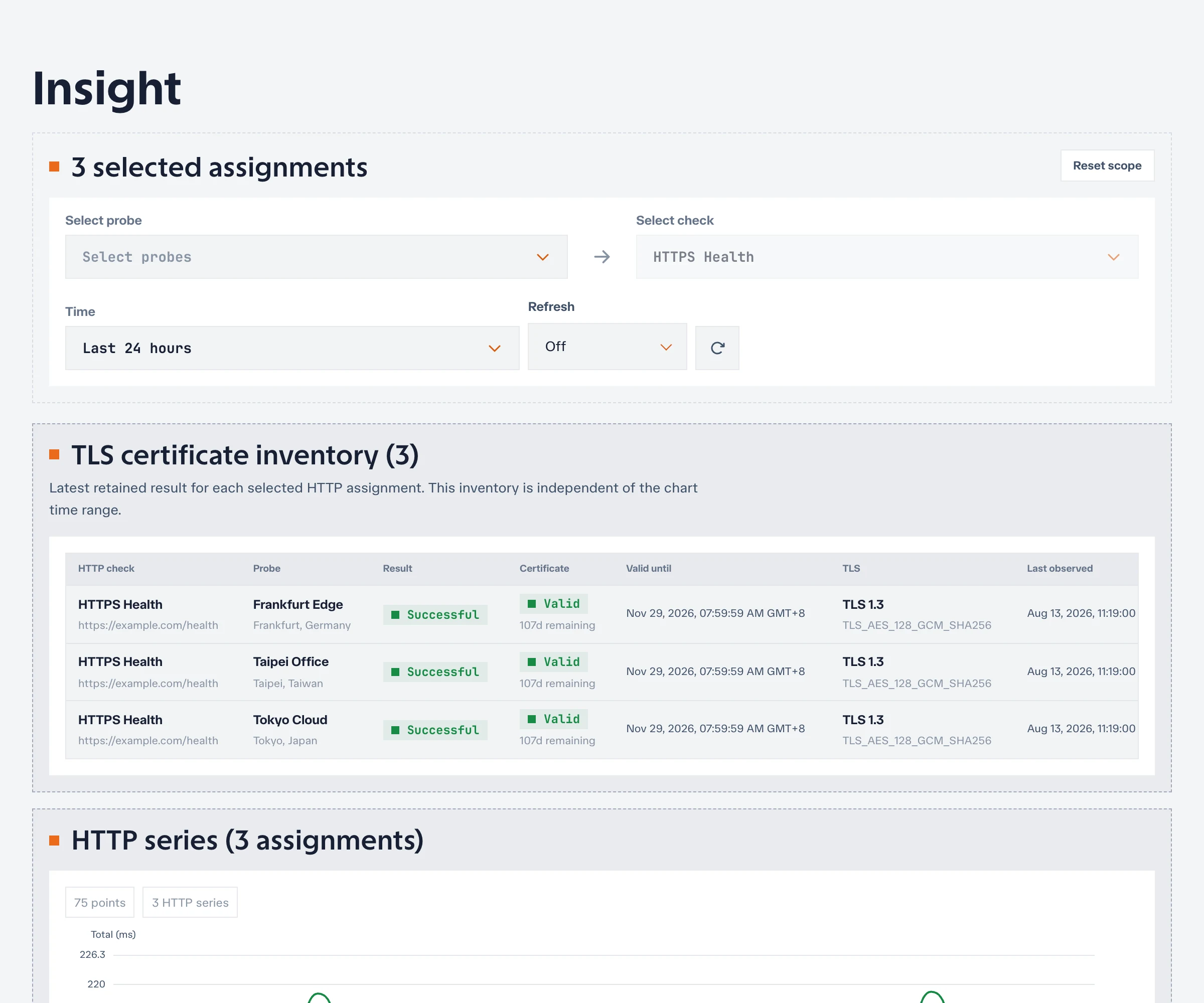Image resolution: width=1204 pixels, height=1003 pixels.
Task: Click Valid badge in Tokyo Cloud row
Action: (553, 719)
